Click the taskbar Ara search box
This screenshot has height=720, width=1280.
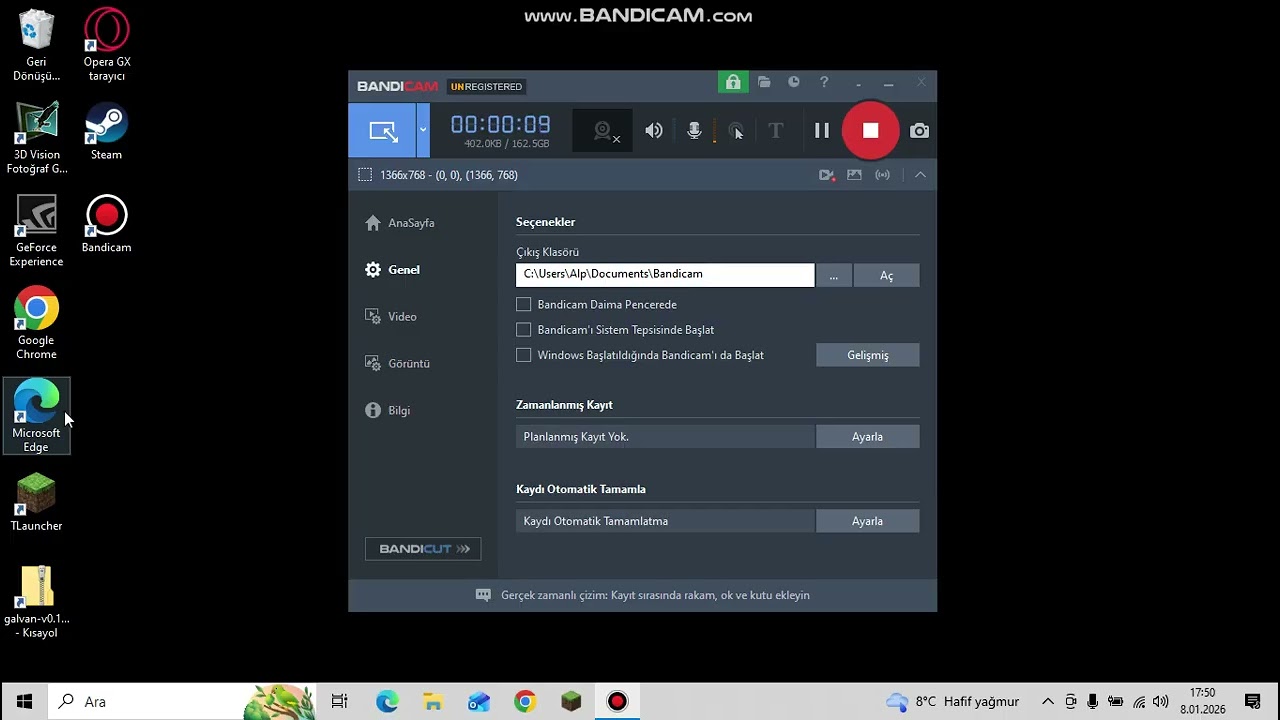click(x=182, y=702)
